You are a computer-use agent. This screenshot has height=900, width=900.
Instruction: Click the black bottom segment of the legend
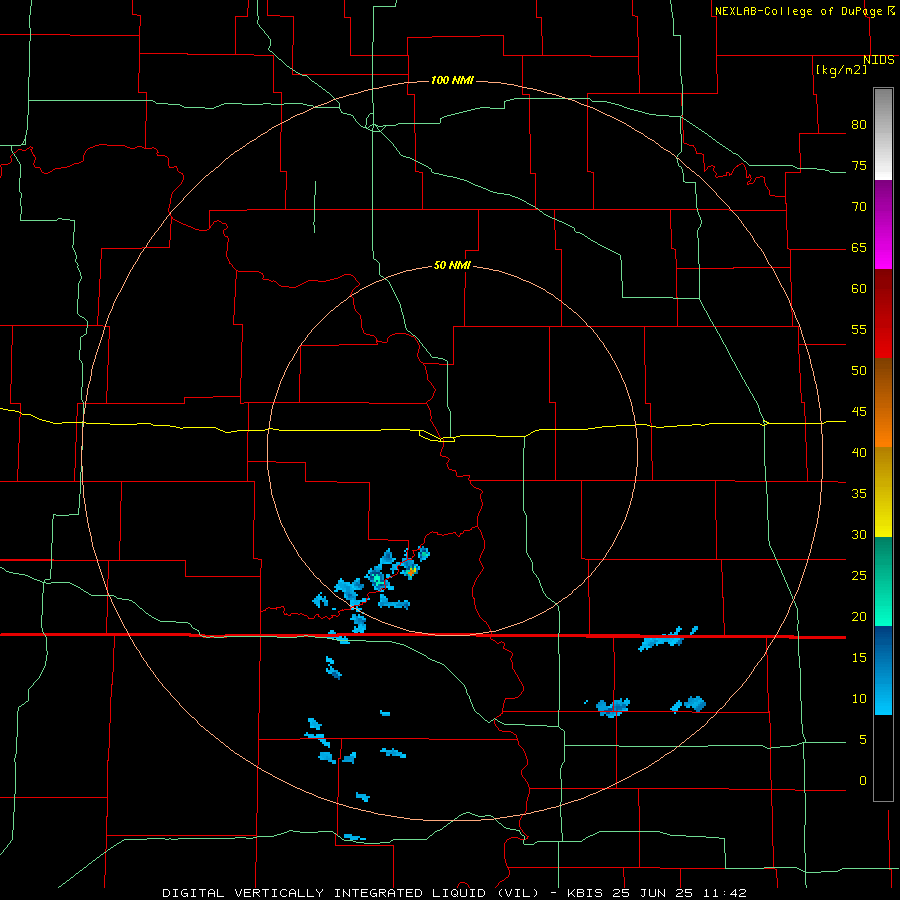point(883,758)
